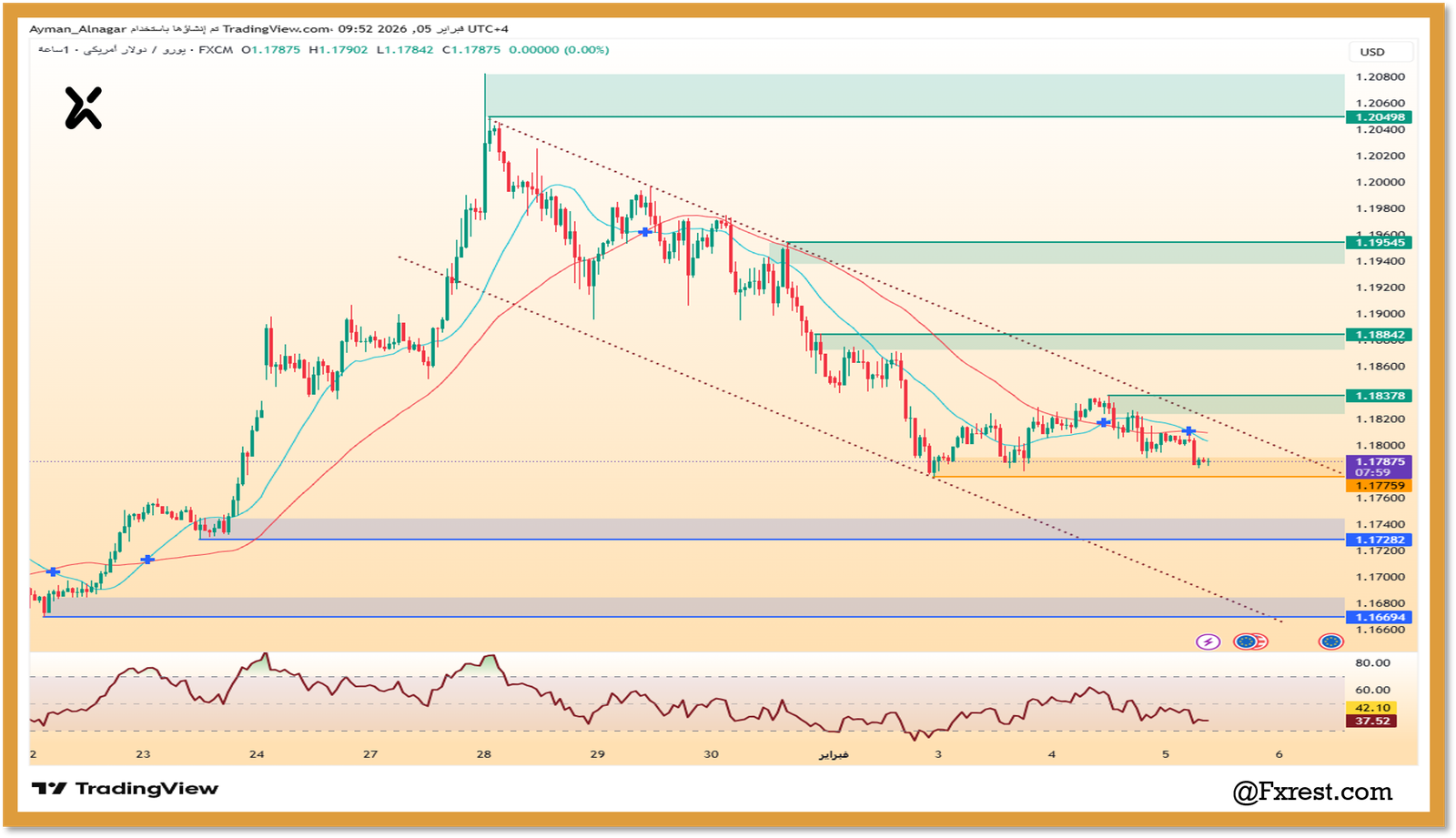Click the blue plus marker near the January 29 peak
1456x838 pixels.
tap(646, 232)
